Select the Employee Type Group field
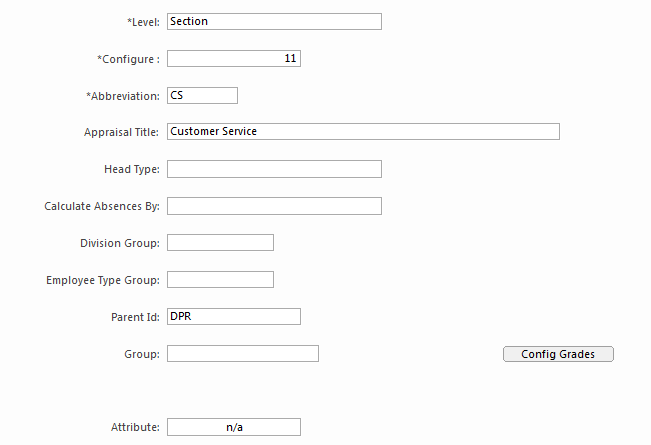 coord(220,280)
